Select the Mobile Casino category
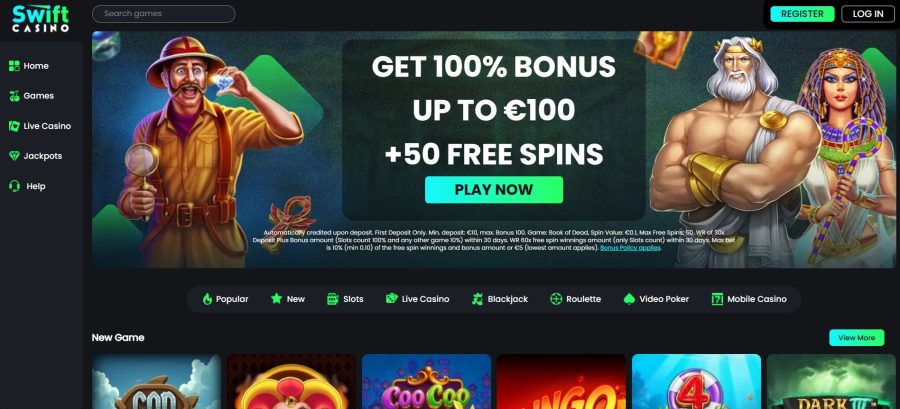The height and width of the screenshot is (409, 900). (x=749, y=299)
